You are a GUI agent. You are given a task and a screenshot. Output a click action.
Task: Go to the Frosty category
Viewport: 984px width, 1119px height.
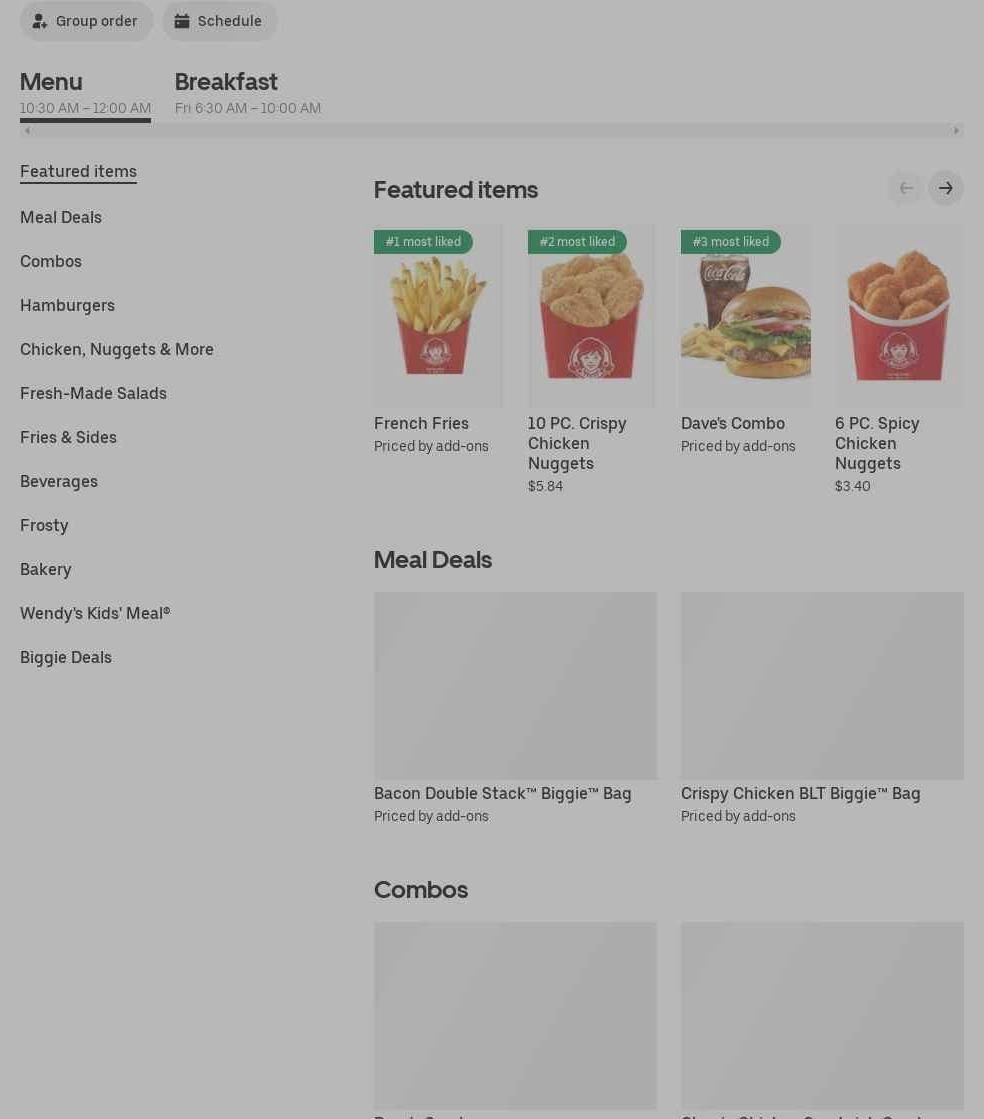[x=44, y=525]
